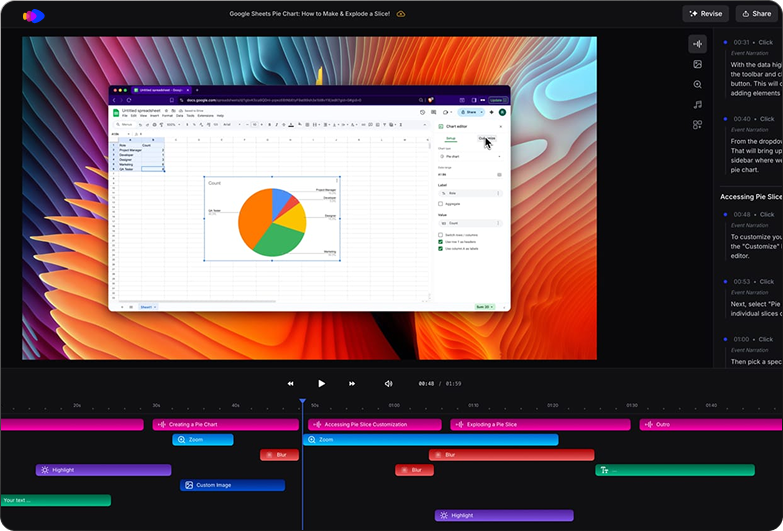
Task: Click the app logo in top-left corner
Action: coord(34,15)
